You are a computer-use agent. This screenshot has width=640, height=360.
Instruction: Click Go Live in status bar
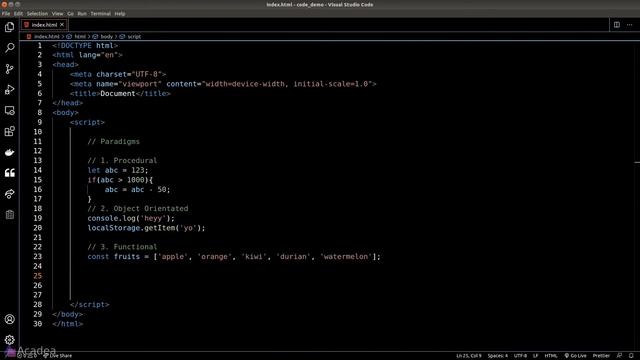(575, 356)
